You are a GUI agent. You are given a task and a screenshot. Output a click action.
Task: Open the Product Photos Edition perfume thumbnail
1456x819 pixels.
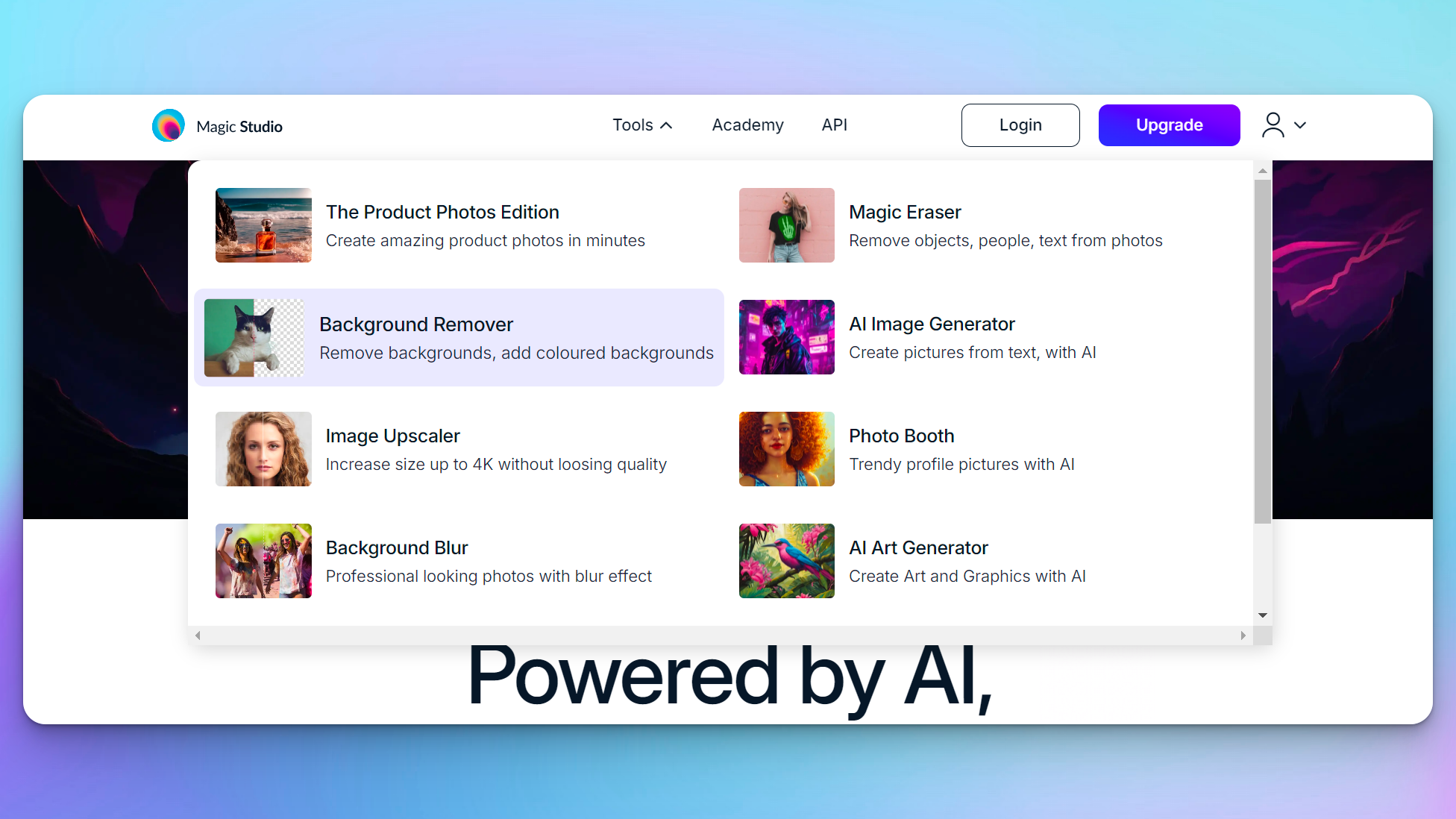coord(263,225)
